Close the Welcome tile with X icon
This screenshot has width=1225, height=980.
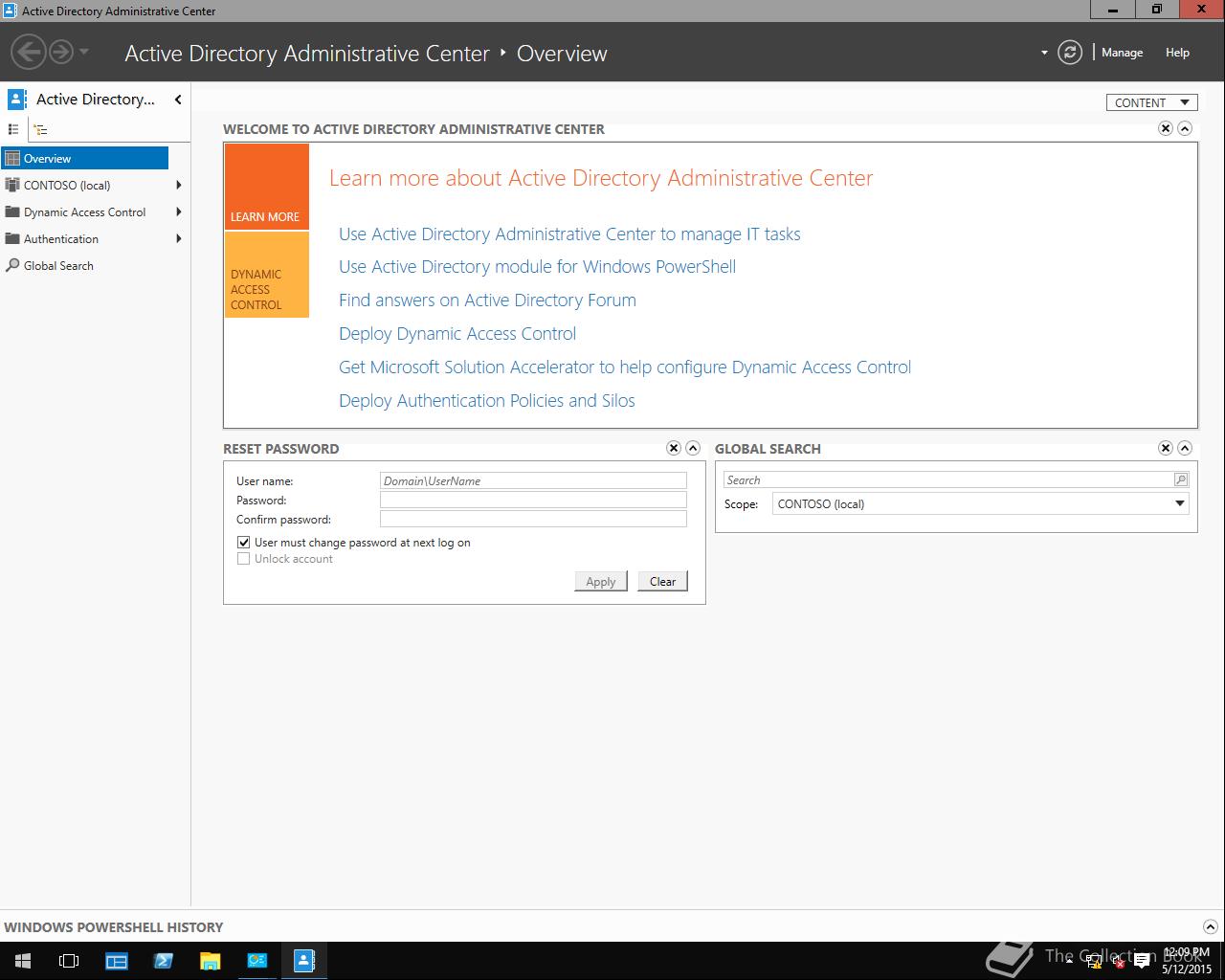click(1166, 128)
